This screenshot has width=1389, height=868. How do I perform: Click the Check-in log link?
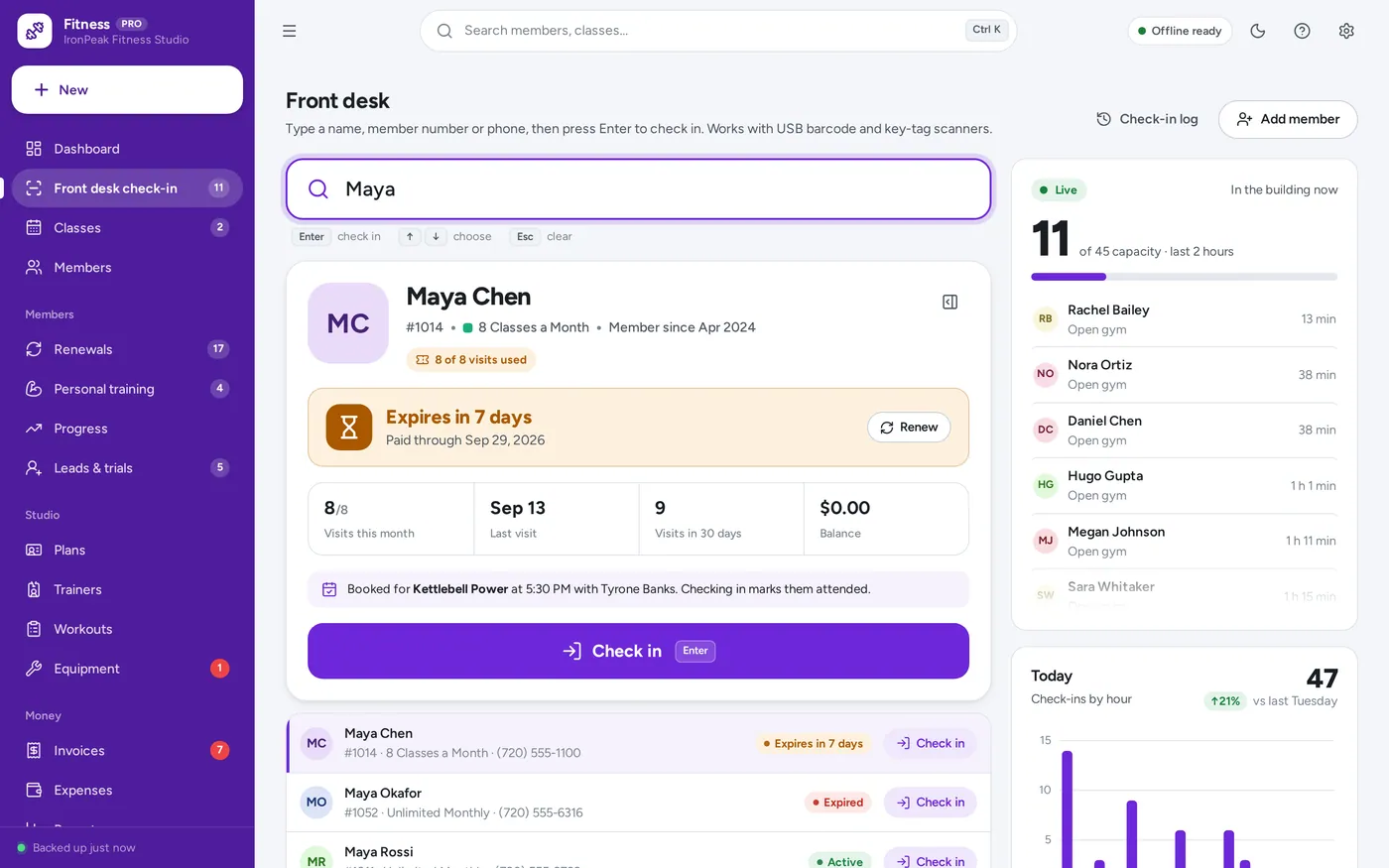pos(1147,119)
